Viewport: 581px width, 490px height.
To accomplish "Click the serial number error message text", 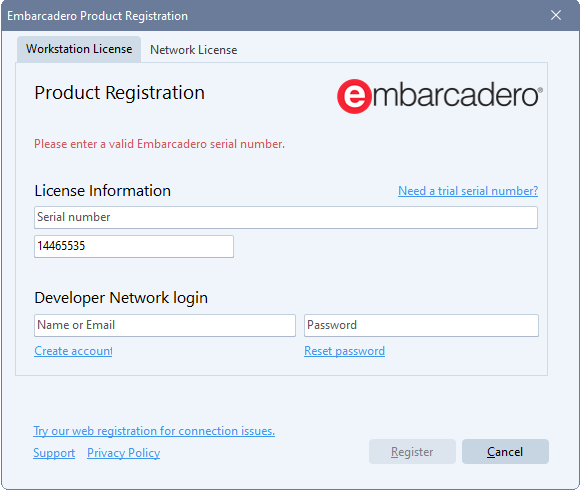I will (x=159, y=144).
